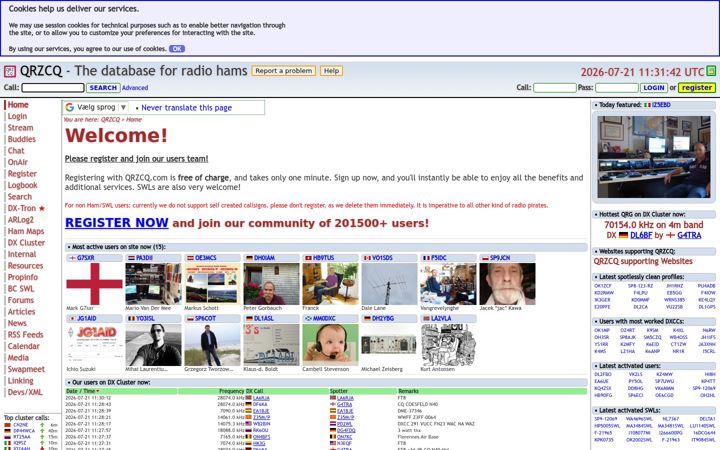This screenshot has height=450, width=720.
Task: Open featured callsign I2SEBD link
Action: (x=661, y=105)
